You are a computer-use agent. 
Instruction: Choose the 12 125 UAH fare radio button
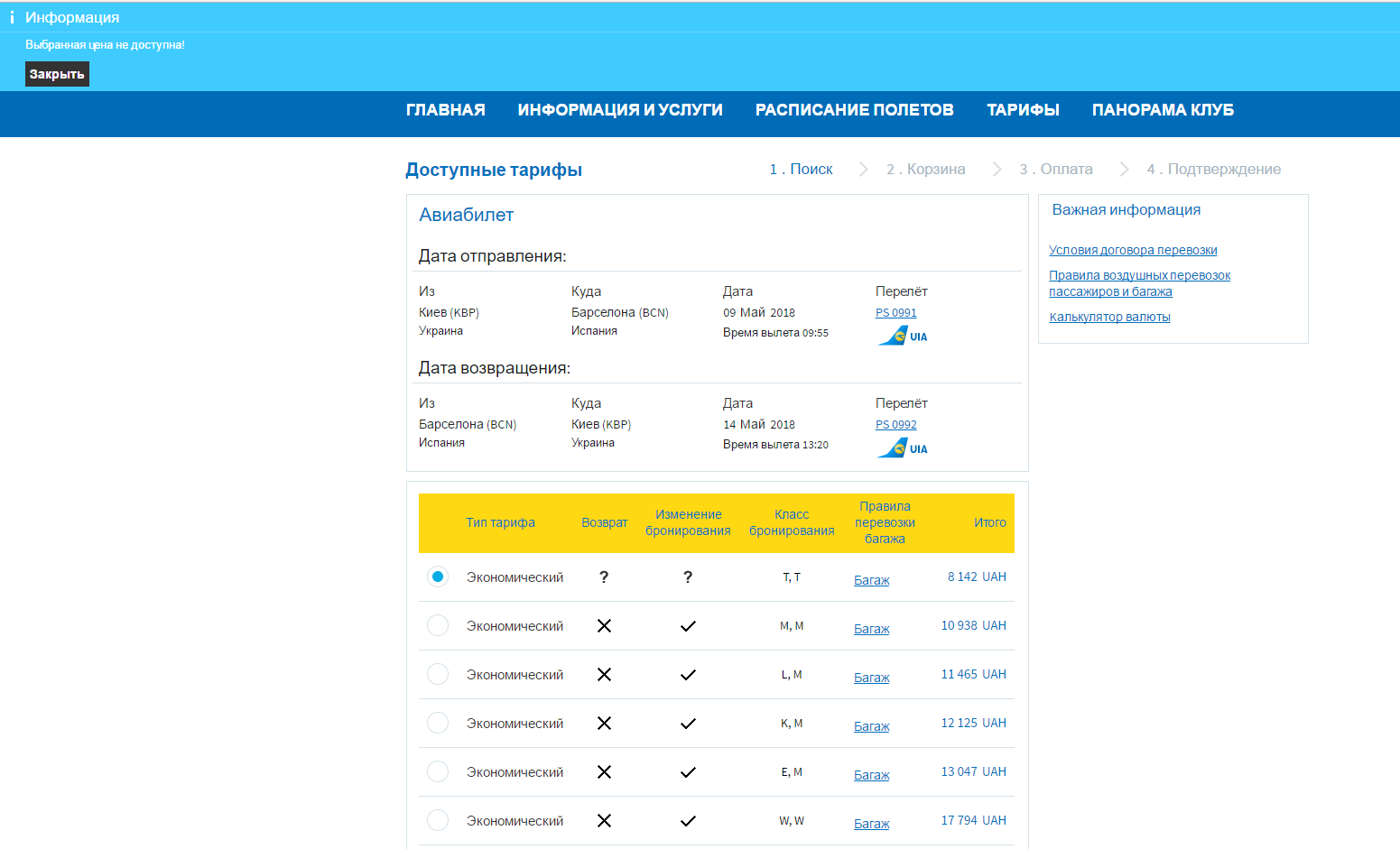(438, 723)
